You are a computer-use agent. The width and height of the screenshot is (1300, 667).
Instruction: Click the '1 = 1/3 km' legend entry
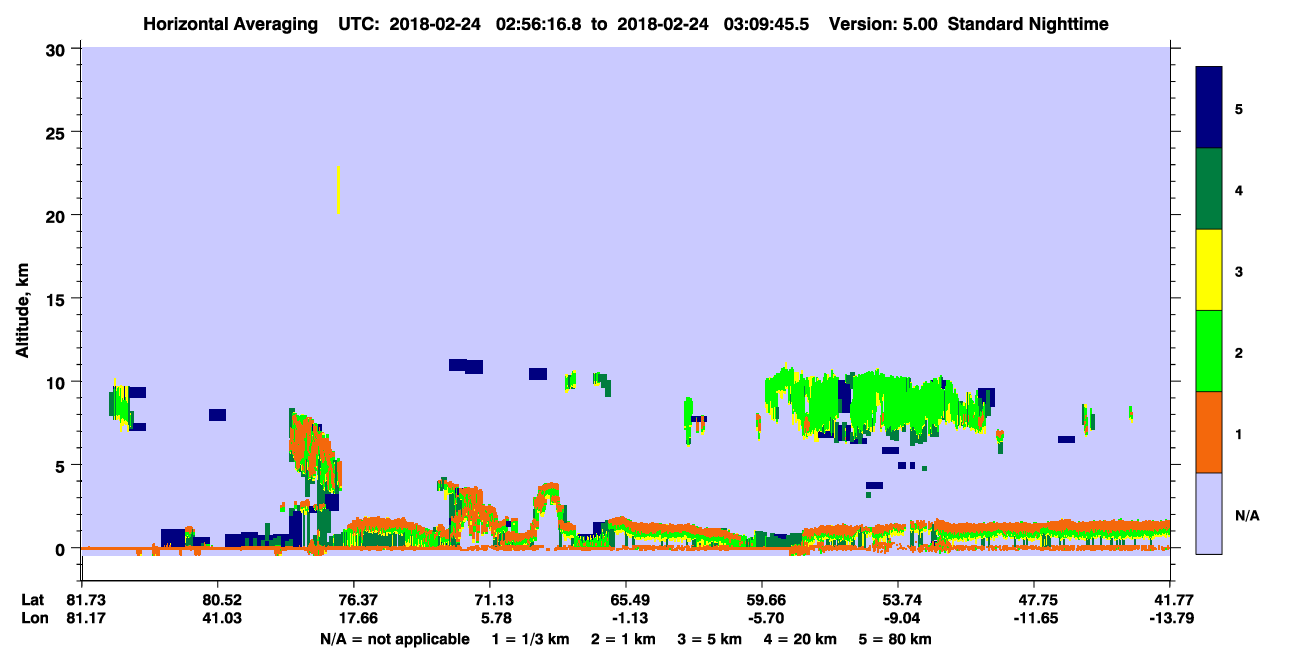(531, 639)
